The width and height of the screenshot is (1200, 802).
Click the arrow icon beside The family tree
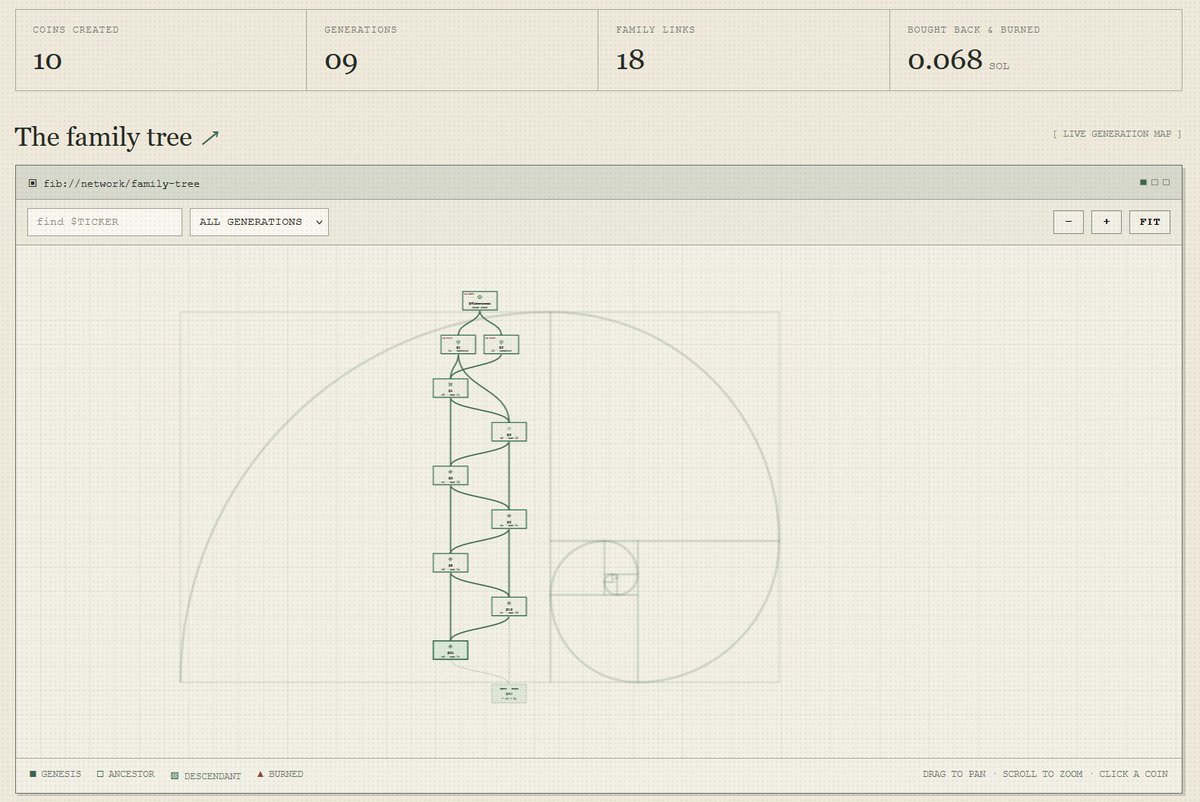[x=210, y=138]
